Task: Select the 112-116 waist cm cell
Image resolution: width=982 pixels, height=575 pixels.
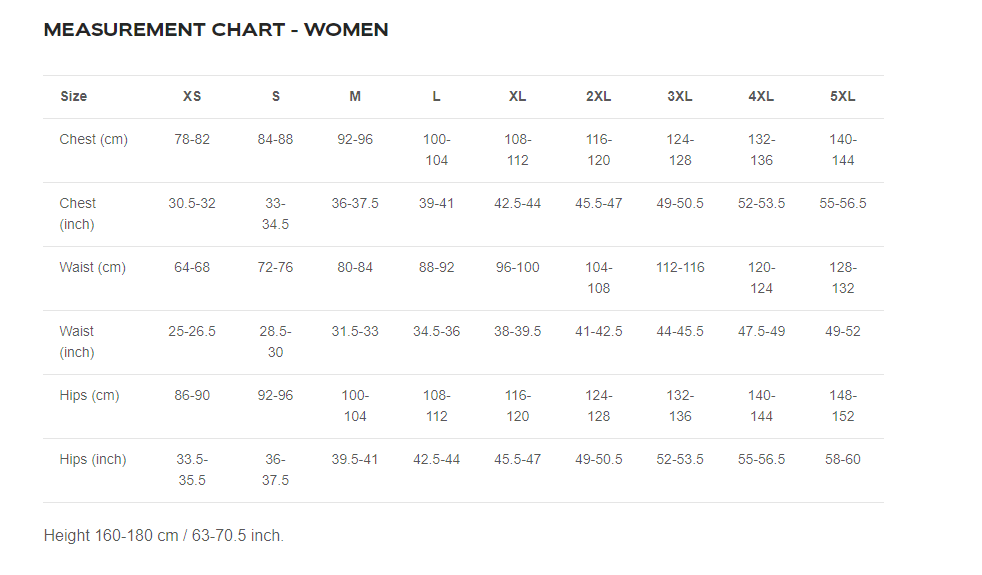Action: coord(680,267)
